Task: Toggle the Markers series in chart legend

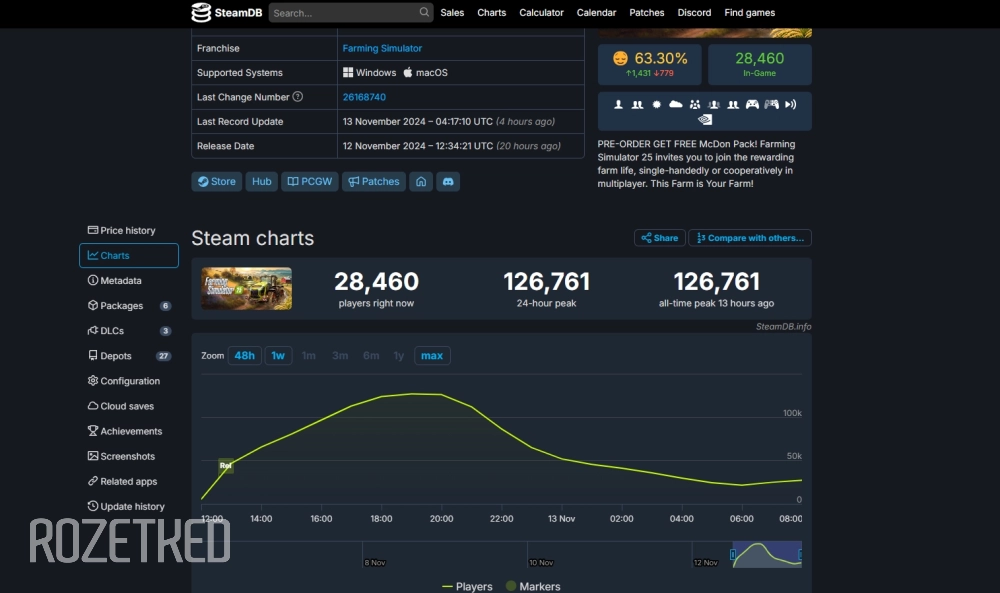Action: [533, 586]
